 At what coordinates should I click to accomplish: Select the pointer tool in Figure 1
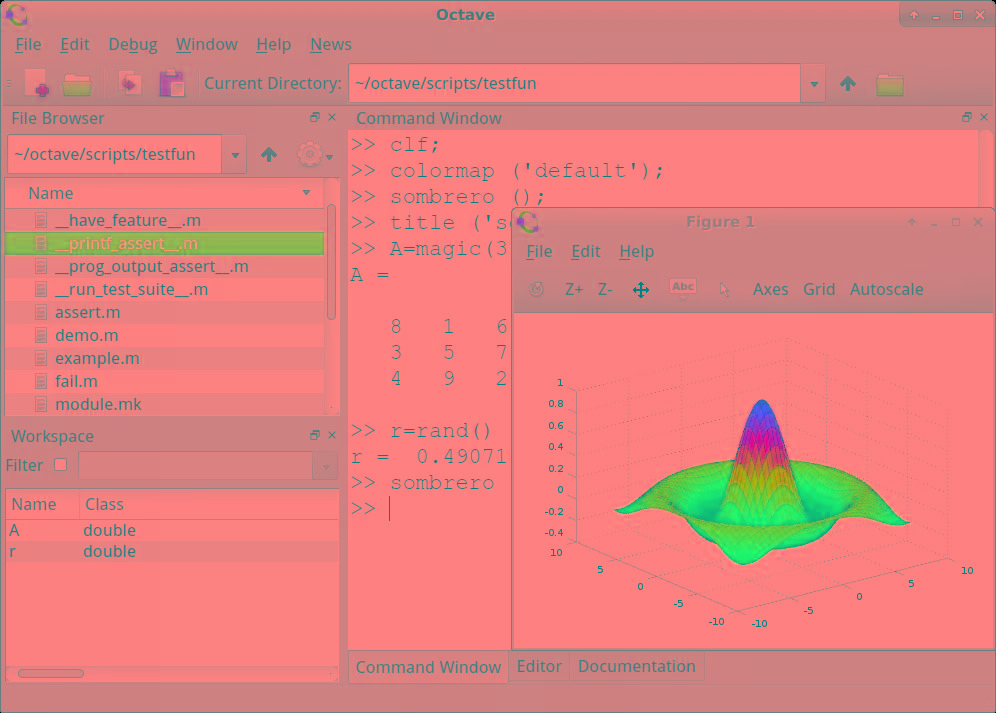tap(724, 290)
